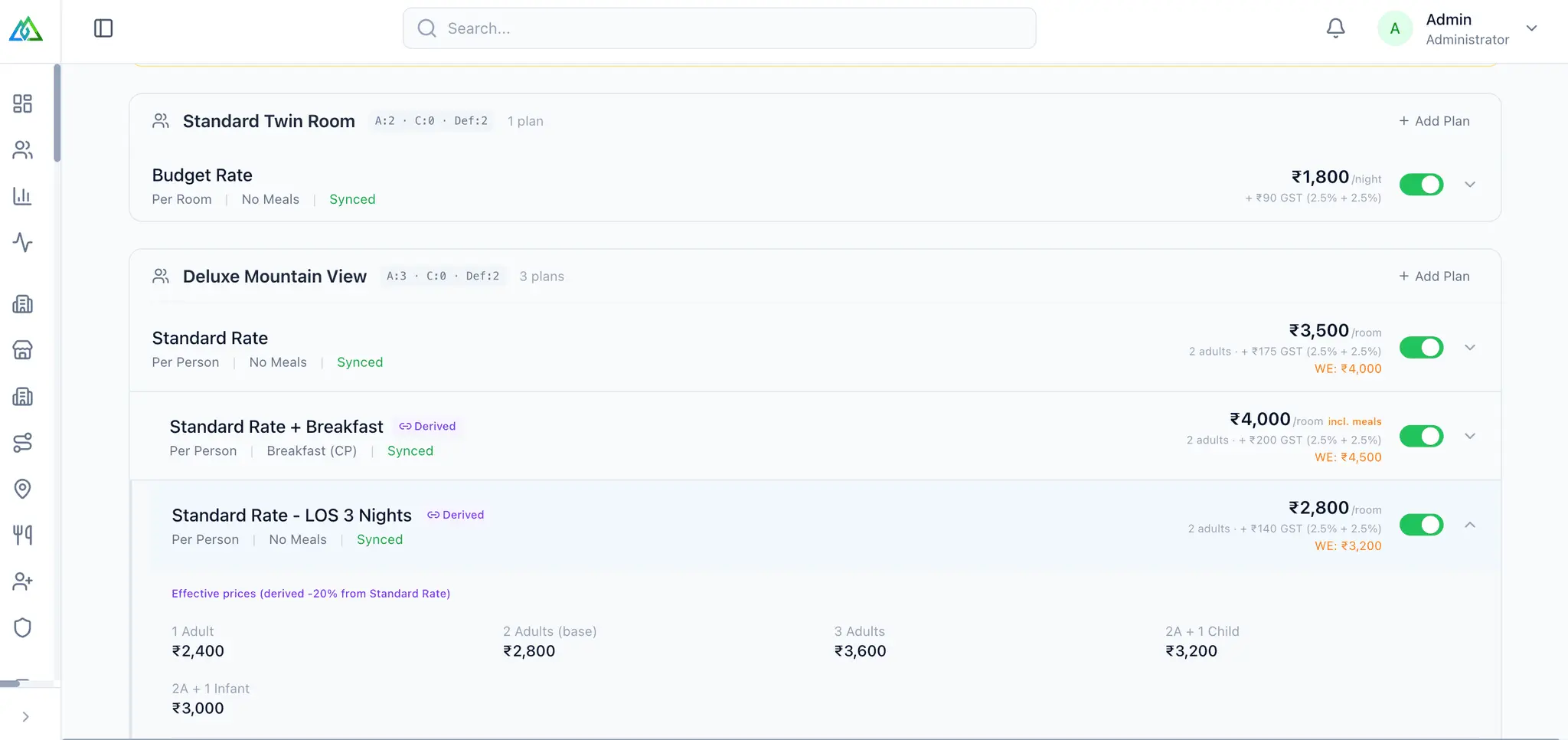The height and width of the screenshot is (740, 1568).
Task: Collapse Standard Rate - LOS 3 Nights details
Action: pyautogui.click(x=1470, y=525)
